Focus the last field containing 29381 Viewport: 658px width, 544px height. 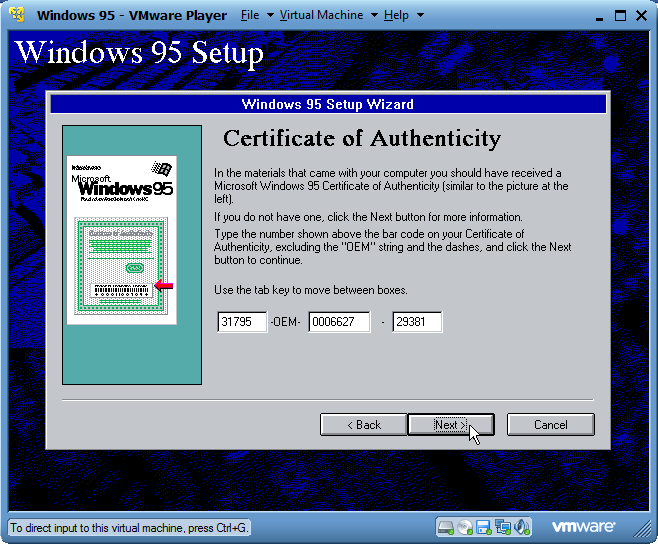(417, 322)
